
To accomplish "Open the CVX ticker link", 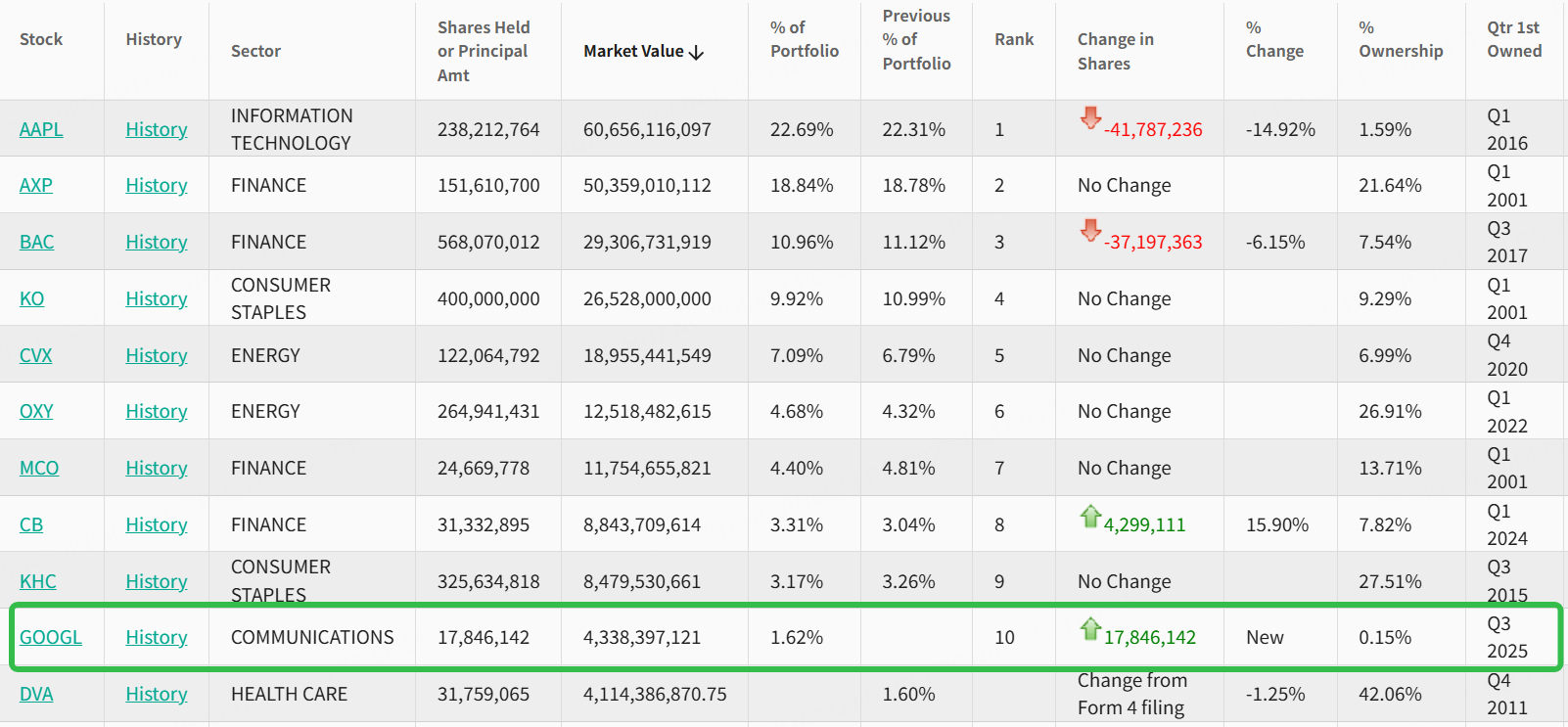I will tap(36, 355).
